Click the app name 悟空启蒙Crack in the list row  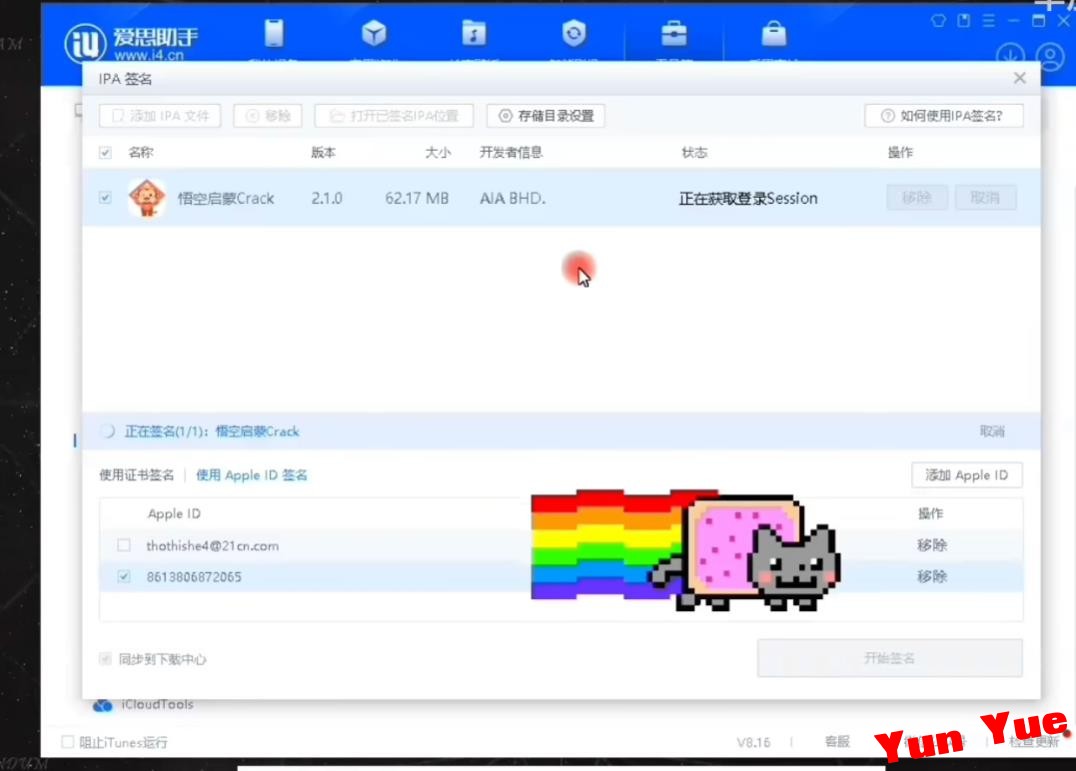pyautogui.click(x=226, y=198)
